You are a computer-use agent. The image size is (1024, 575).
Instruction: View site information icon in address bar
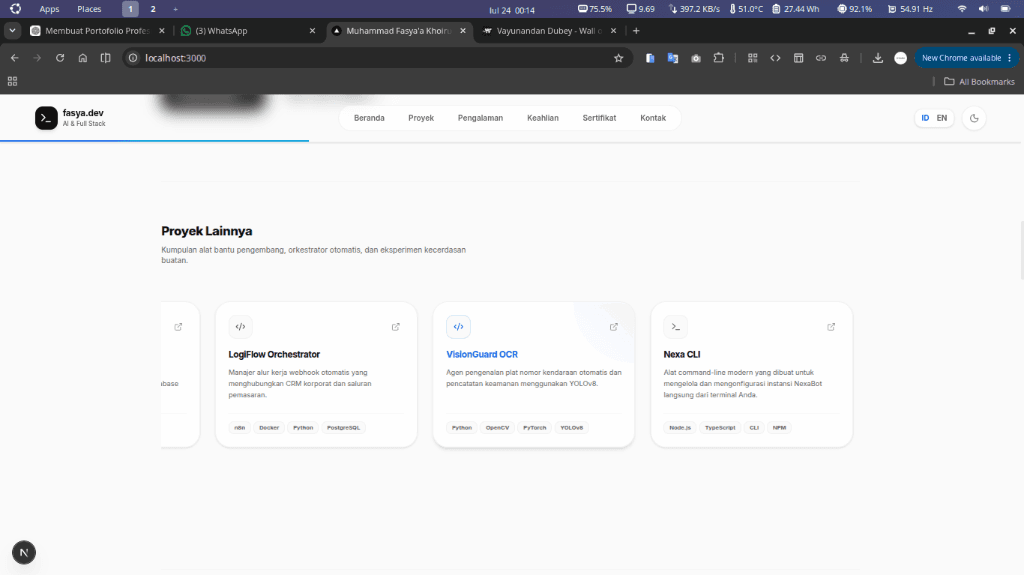pyautogui.click(x=133, y=58)
